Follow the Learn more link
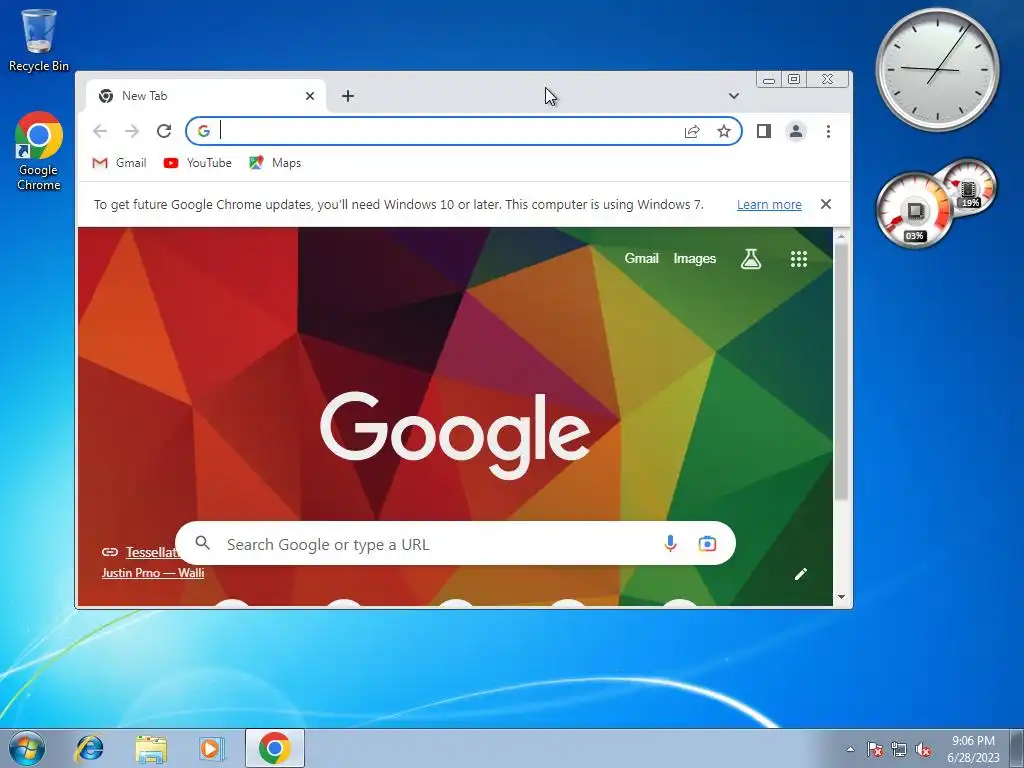 click(x=769, y=204)
